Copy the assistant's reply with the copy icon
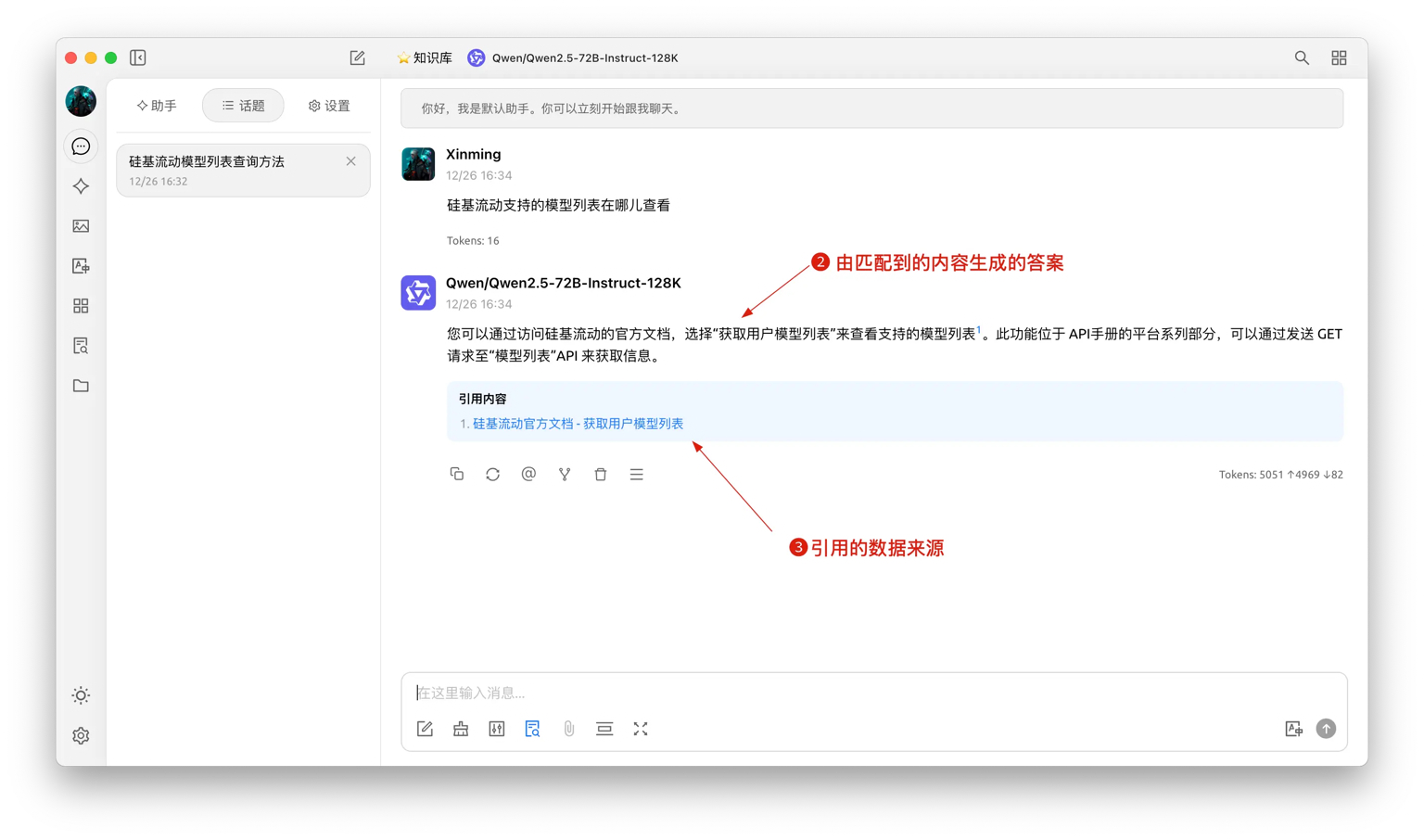This screenshot has height=840, width=1424. (457, 474)
